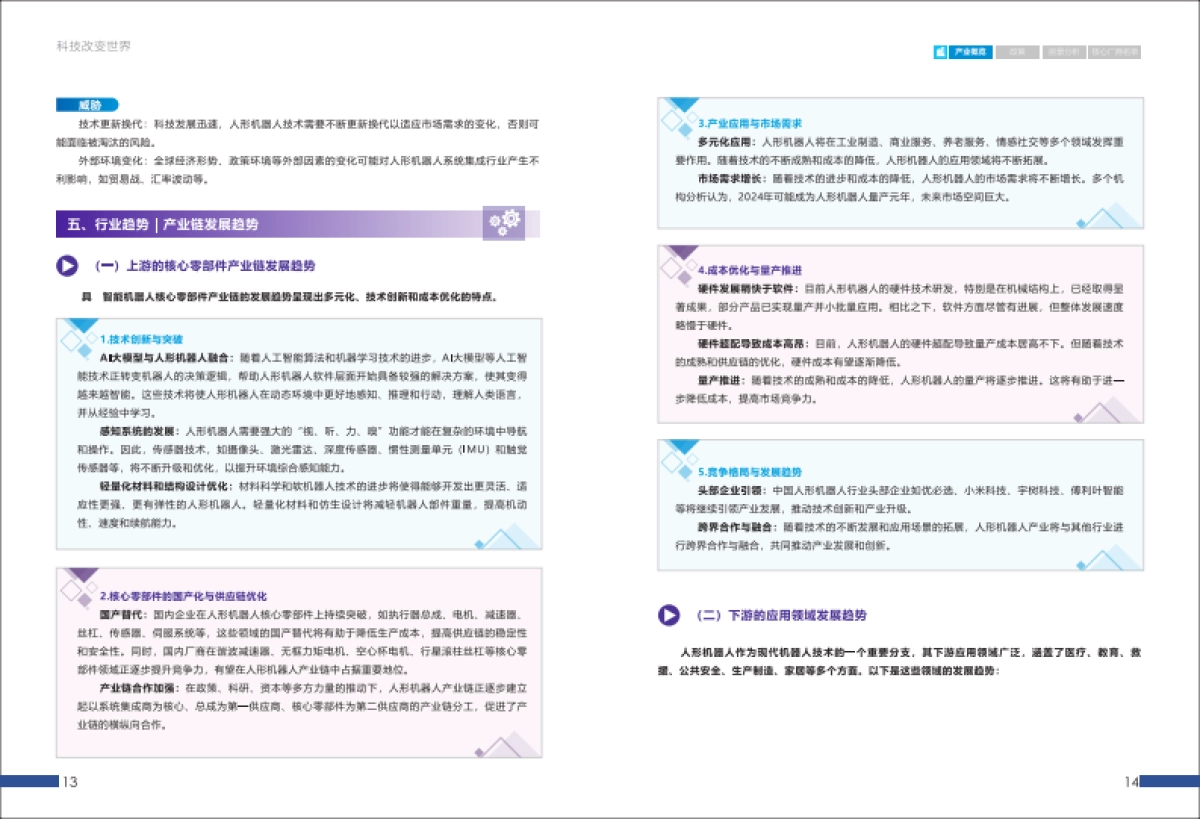Switch to the 政策 tab
Screen dimensions: 1200x819
point(1018,51)
